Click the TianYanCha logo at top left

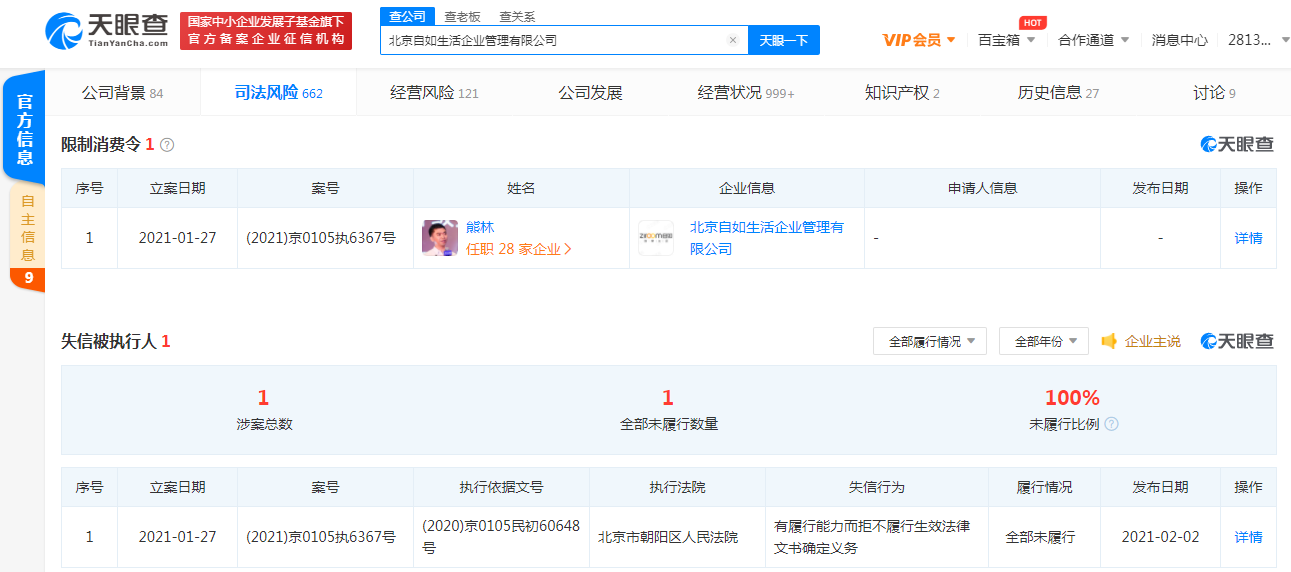click(106, 30)
